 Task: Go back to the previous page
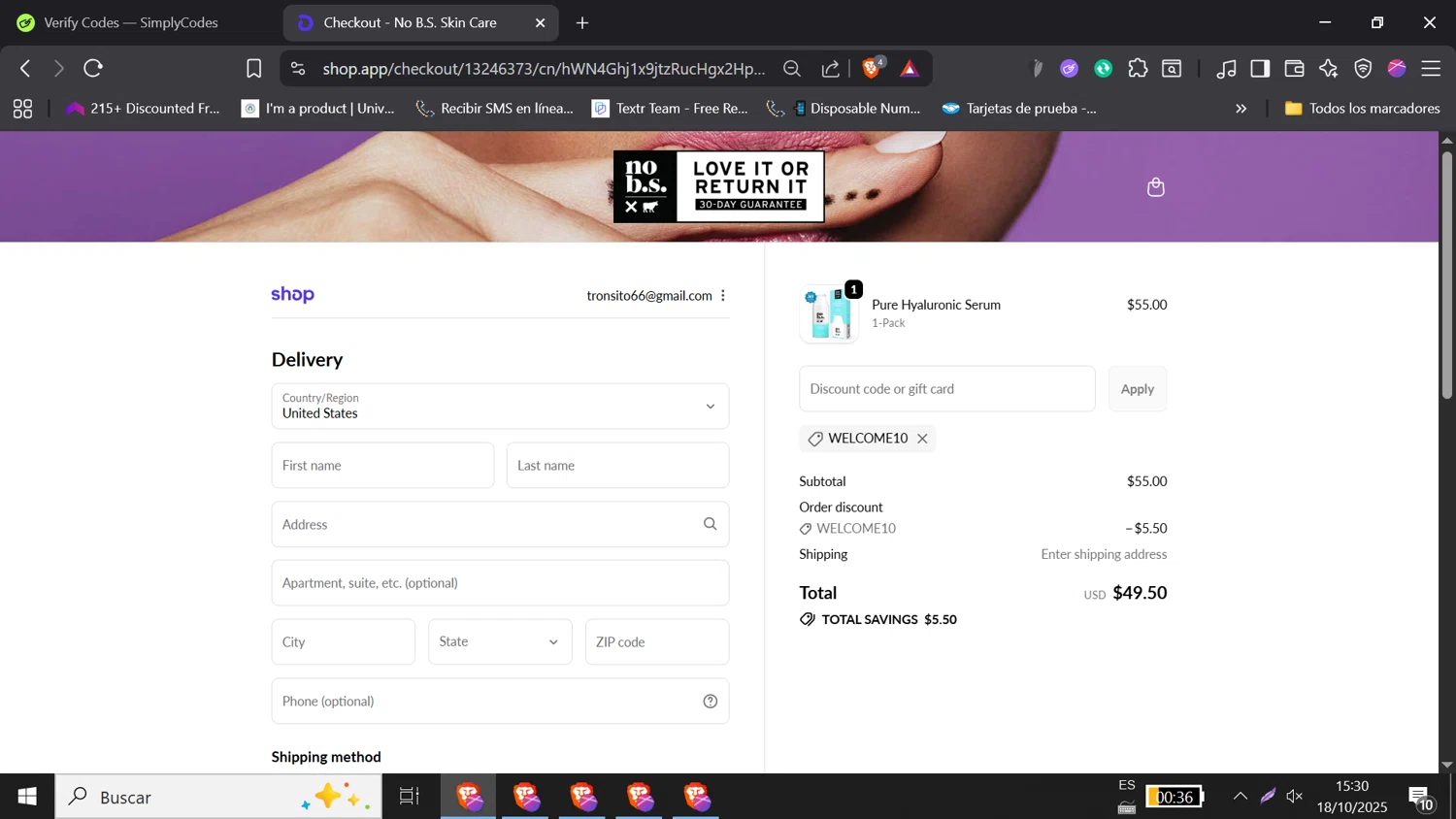tap(25, 68)
